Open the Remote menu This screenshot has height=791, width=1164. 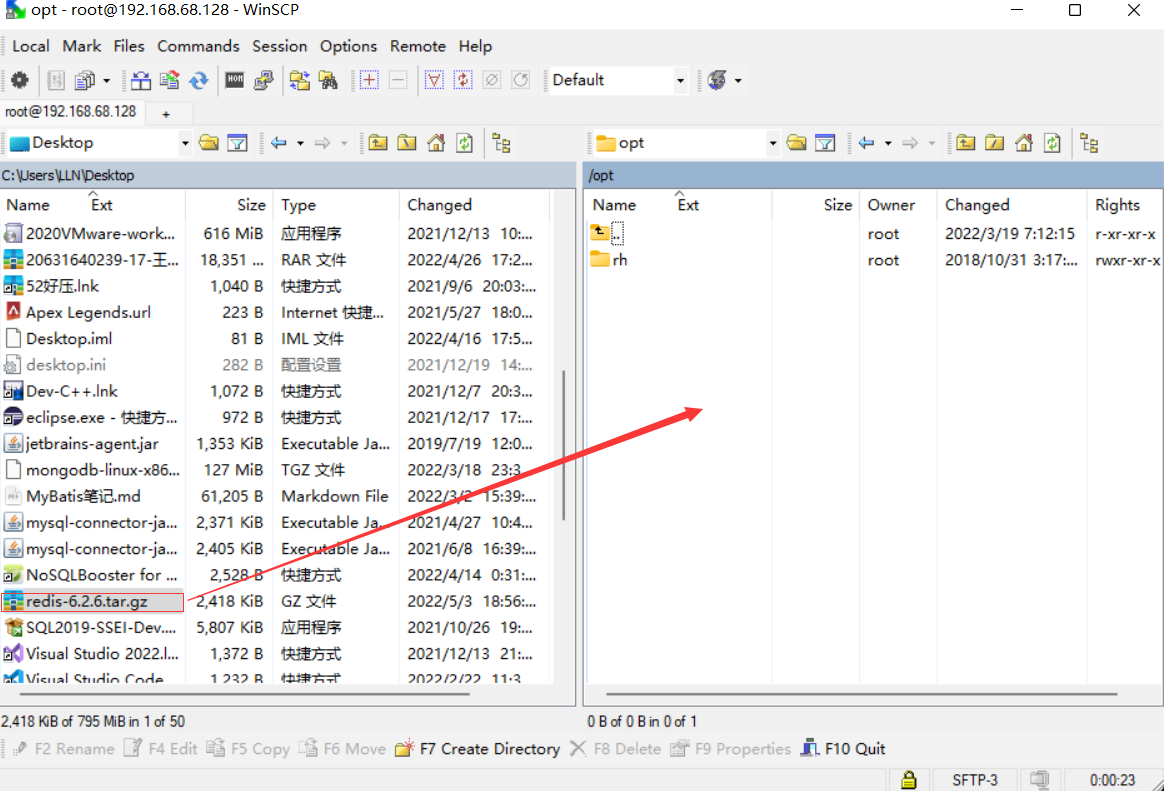418,46
